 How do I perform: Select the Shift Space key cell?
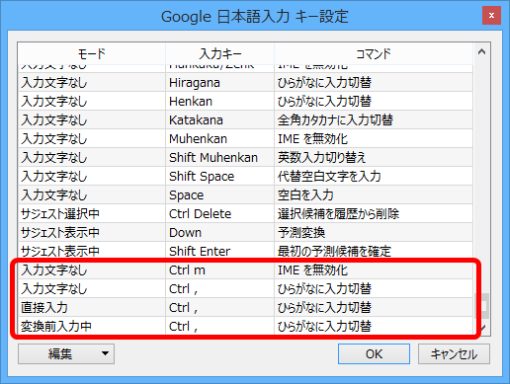click(x=220, y=176)
